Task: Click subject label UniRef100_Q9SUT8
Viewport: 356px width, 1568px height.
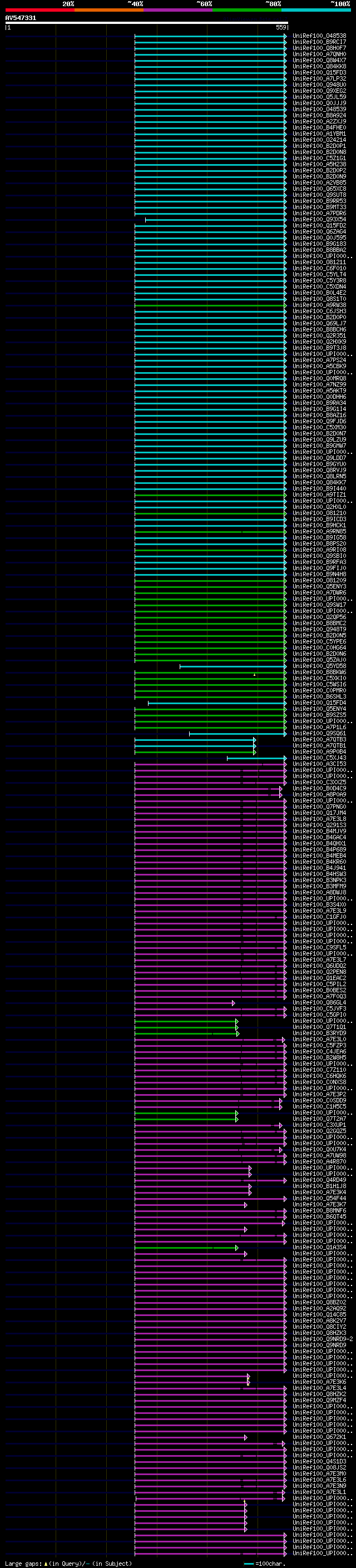Action: click(319, 195)
